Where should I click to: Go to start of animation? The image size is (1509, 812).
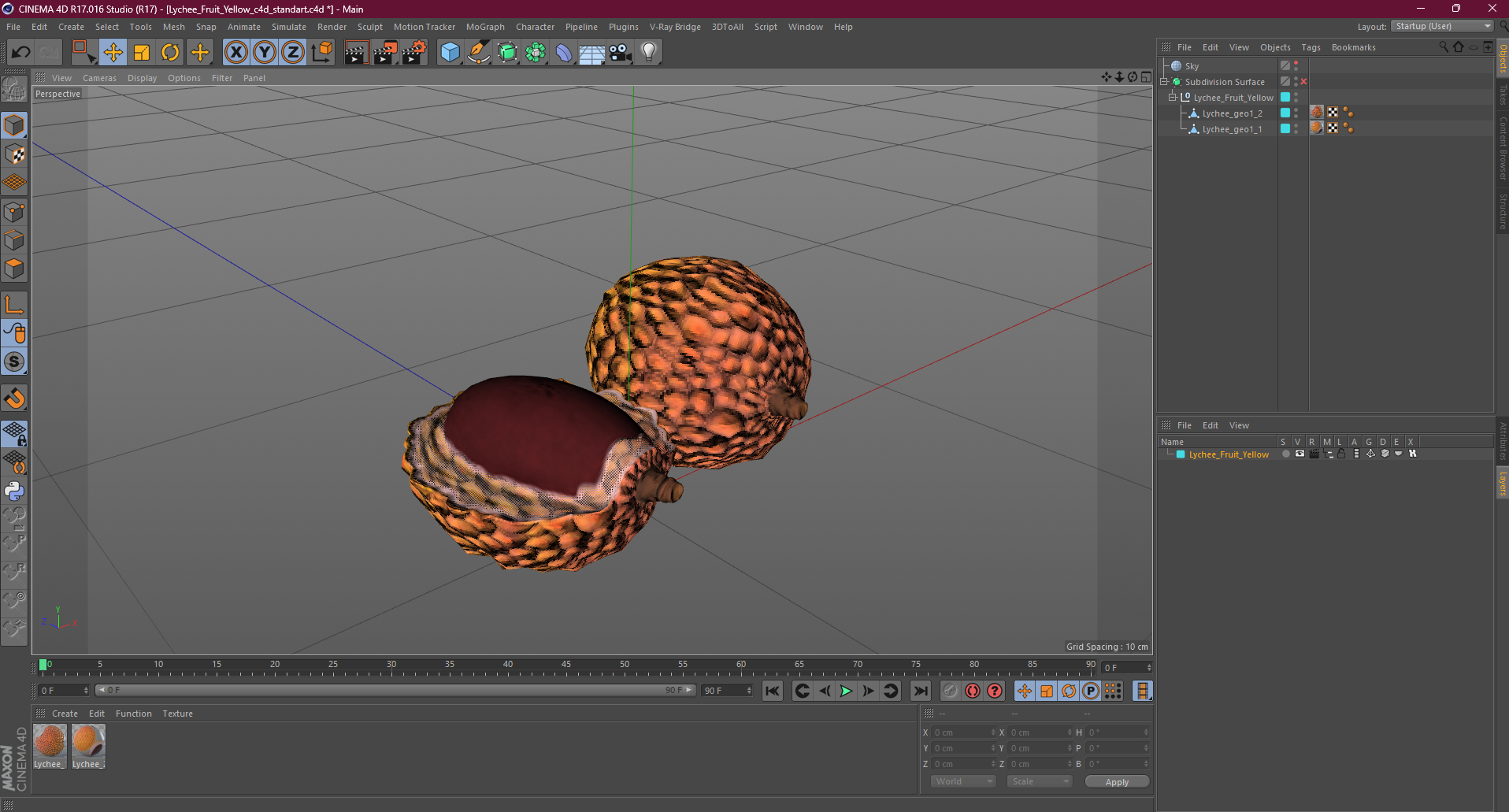[773, 691]
